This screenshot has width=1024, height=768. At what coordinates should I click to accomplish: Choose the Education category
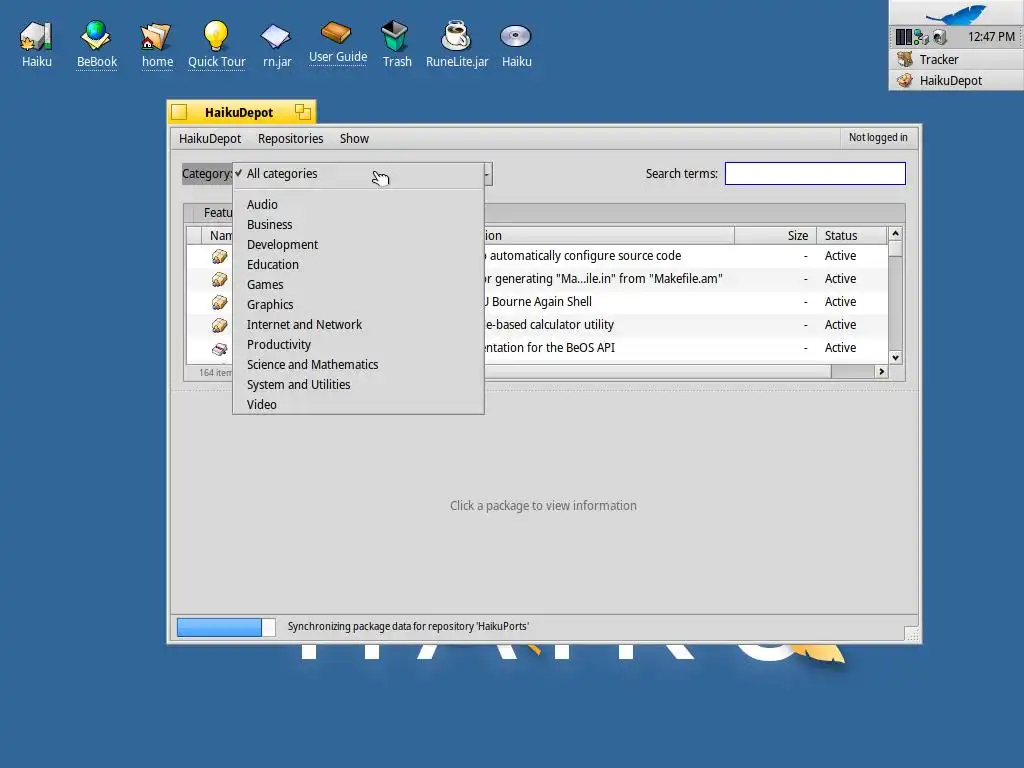(358, 264)
